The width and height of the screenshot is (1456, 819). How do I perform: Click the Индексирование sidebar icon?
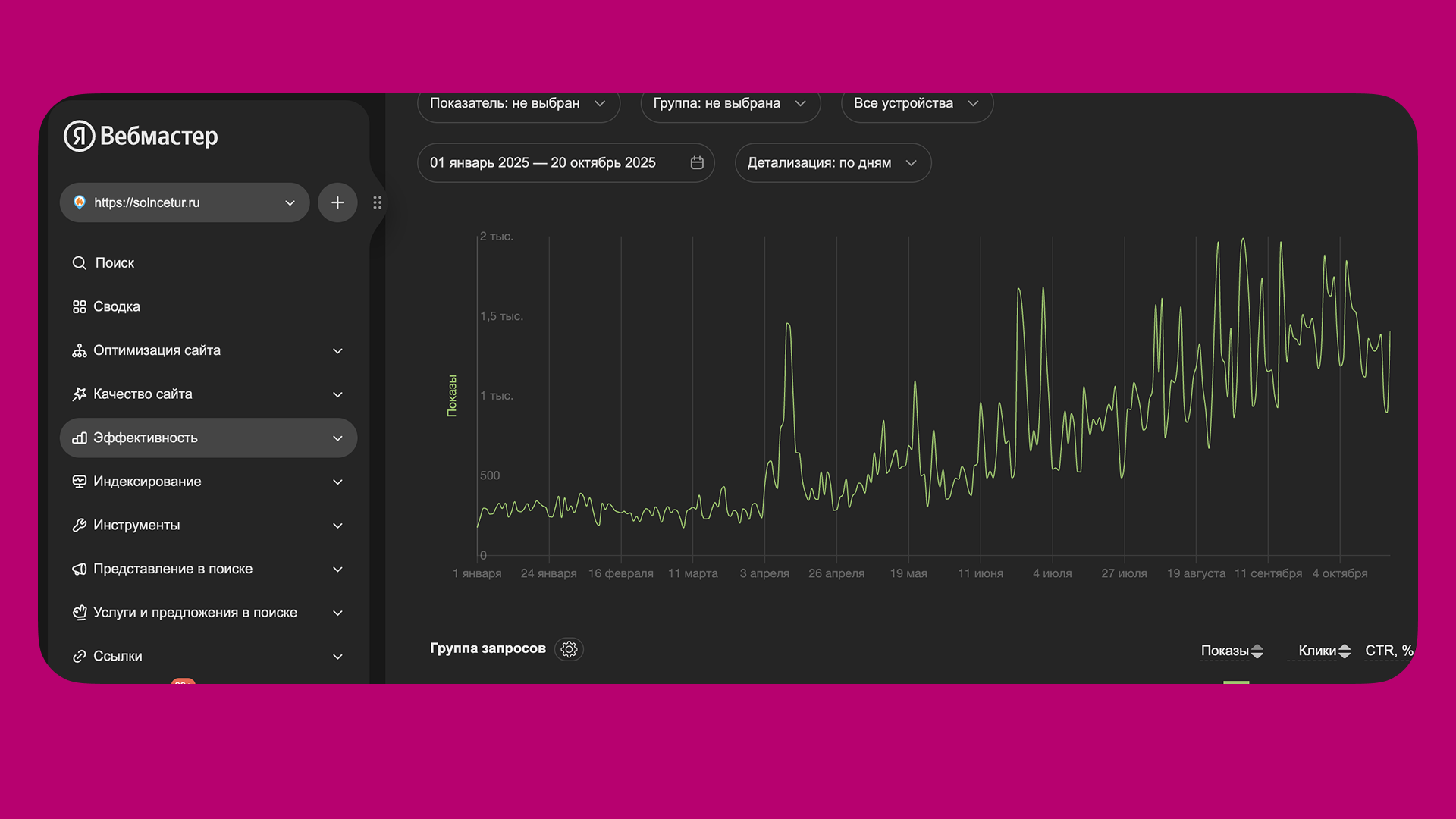pos(79,482)
